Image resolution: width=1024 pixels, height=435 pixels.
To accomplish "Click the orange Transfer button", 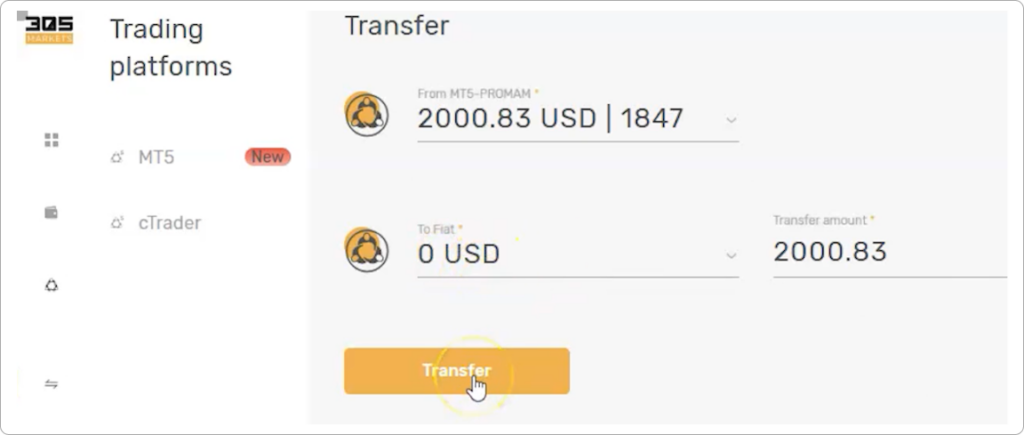I will pos(456,371).
